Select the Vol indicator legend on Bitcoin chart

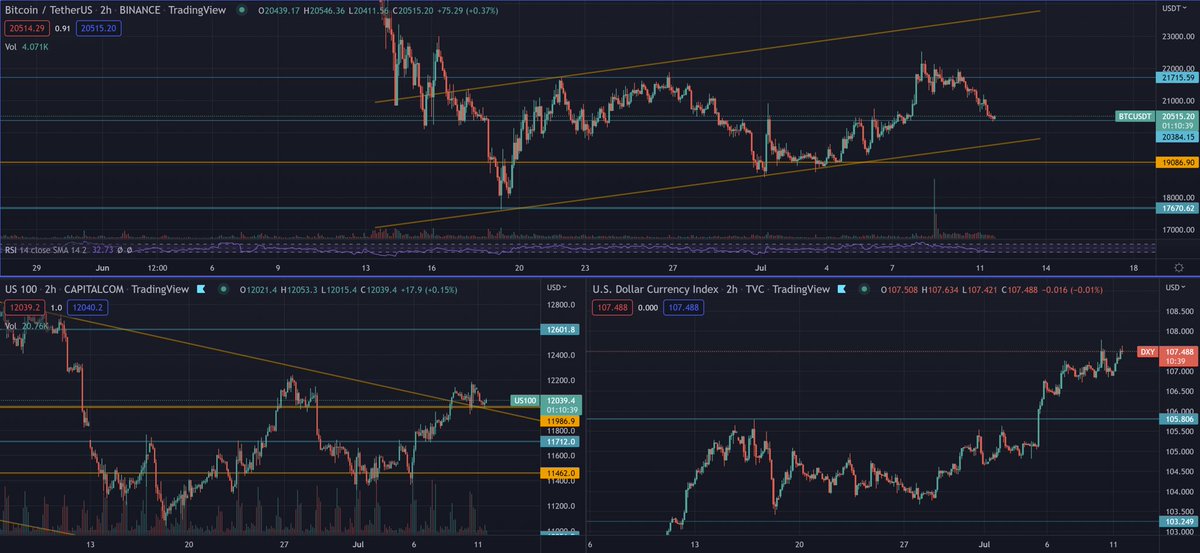click(x=27, y=46)
